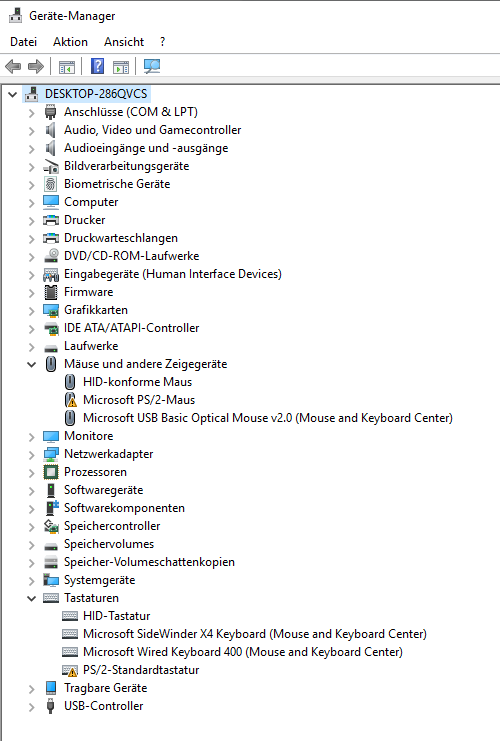Click the Forward arrow toolbar icon

(x=36, y=67)
